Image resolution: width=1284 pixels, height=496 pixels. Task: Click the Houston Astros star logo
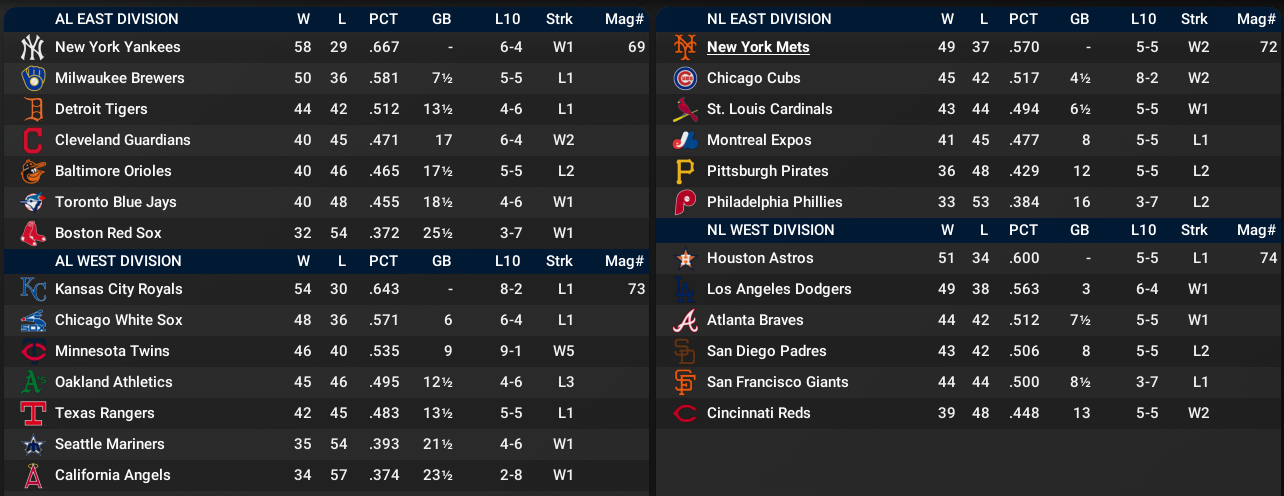[685, 258]
